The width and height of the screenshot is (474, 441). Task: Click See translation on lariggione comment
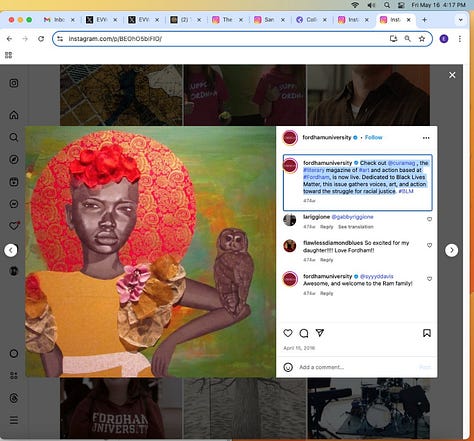click(x=356, y=227)
